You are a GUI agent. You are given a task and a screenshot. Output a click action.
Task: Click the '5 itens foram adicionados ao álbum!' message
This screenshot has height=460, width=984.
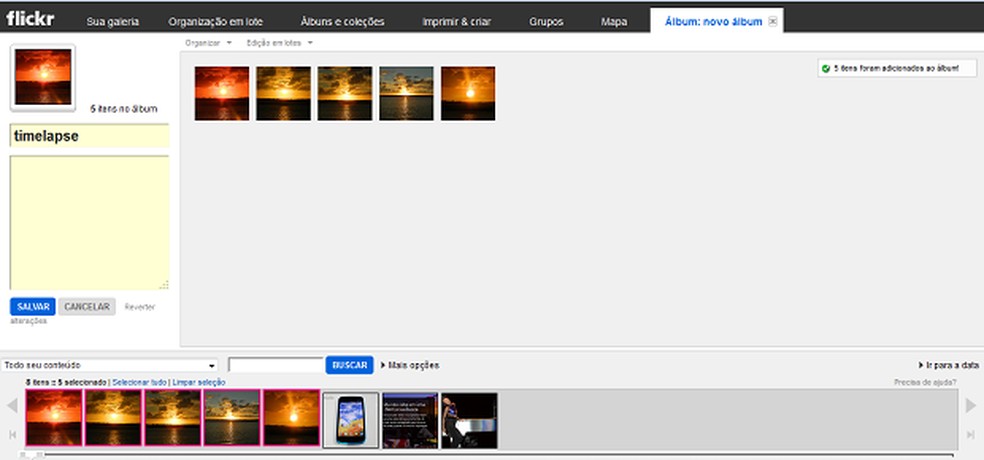(x=896, y=68)
